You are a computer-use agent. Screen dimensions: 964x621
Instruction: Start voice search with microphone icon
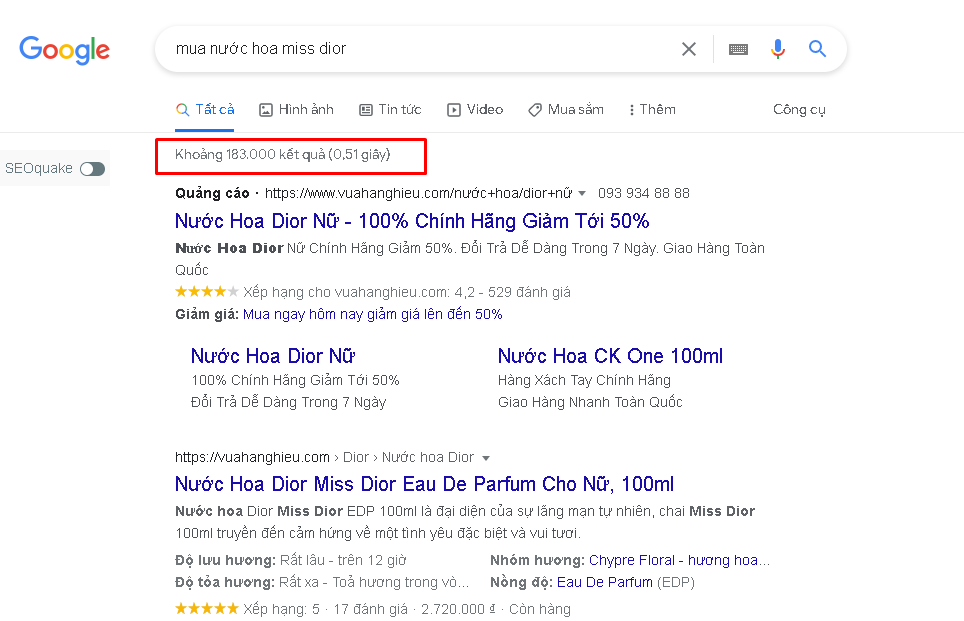[x=778, y=49]
